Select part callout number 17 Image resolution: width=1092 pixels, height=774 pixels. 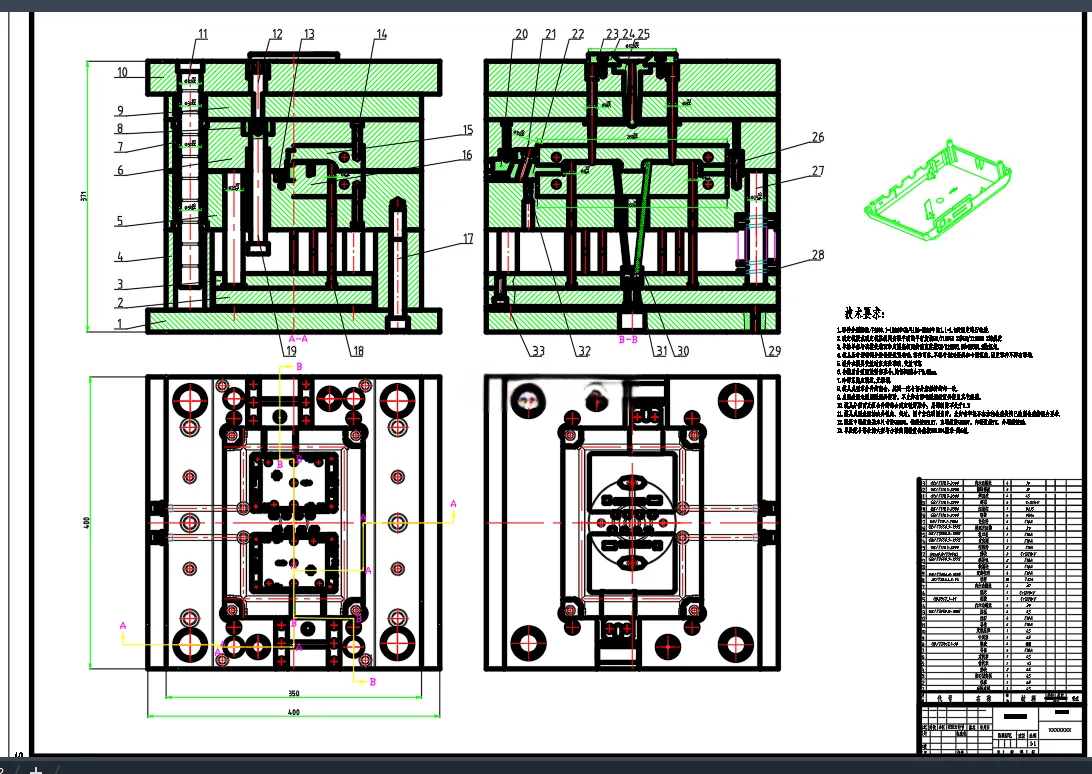[468, 238]
